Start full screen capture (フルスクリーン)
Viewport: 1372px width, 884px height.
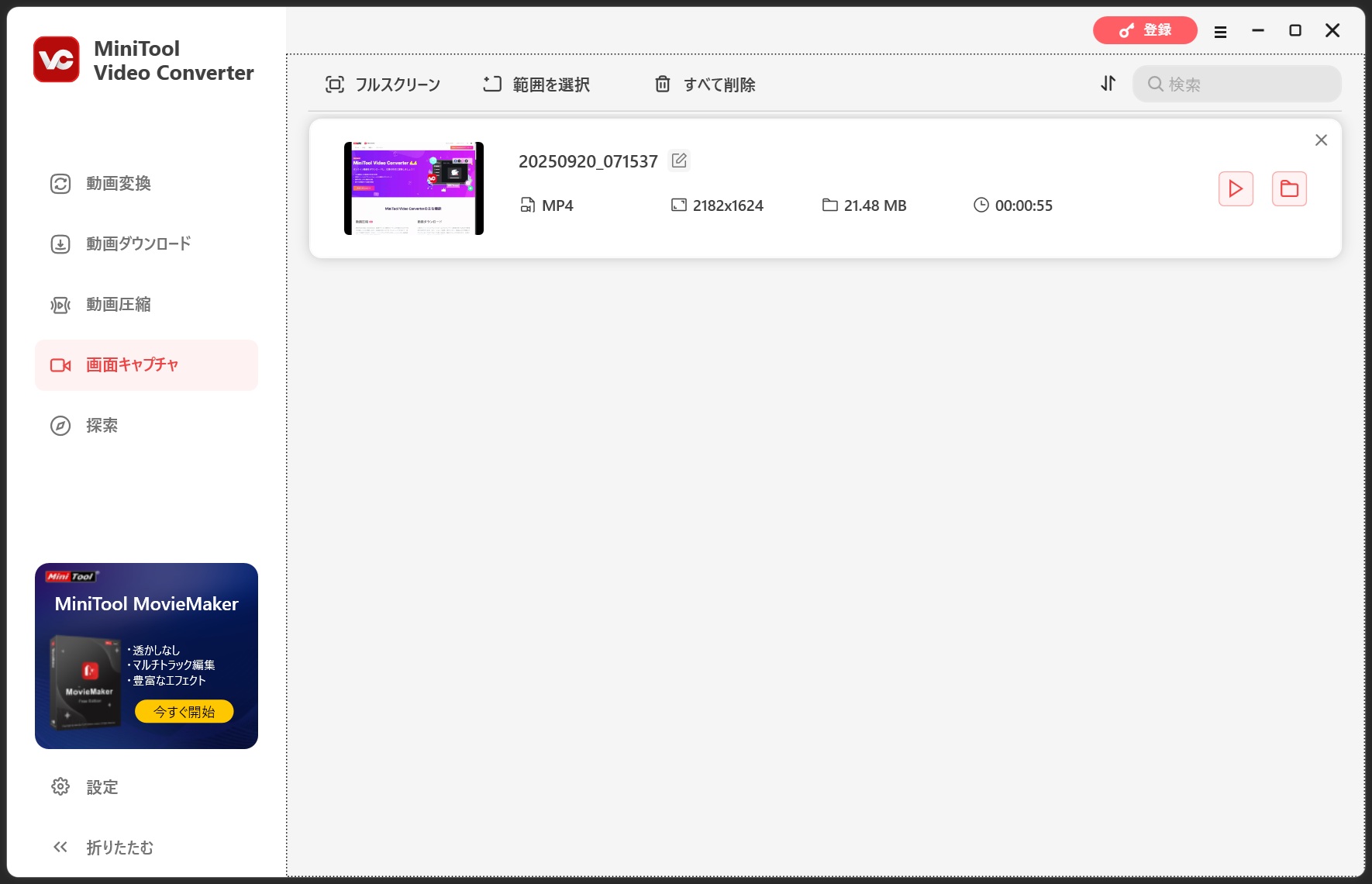383,85
